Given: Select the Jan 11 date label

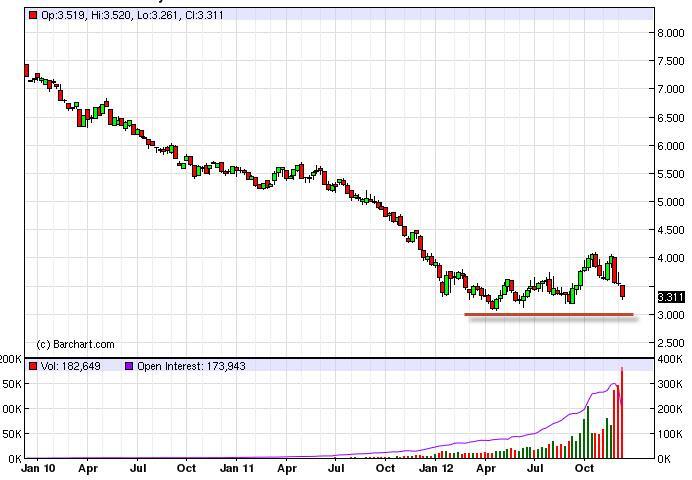Looking at the screenshot, I should click(x=237, y=467).
